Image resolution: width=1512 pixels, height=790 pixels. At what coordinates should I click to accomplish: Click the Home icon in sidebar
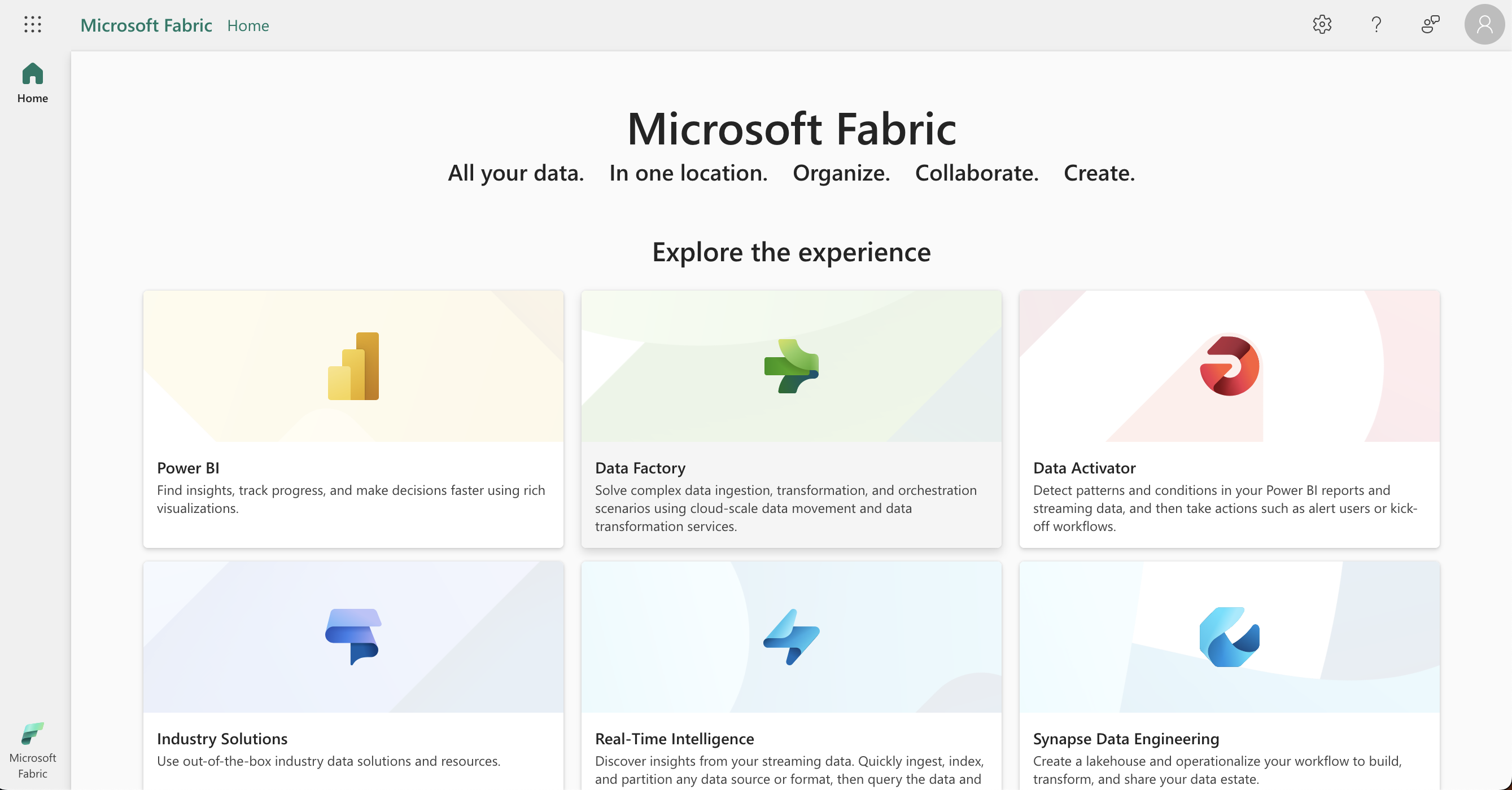32,82
